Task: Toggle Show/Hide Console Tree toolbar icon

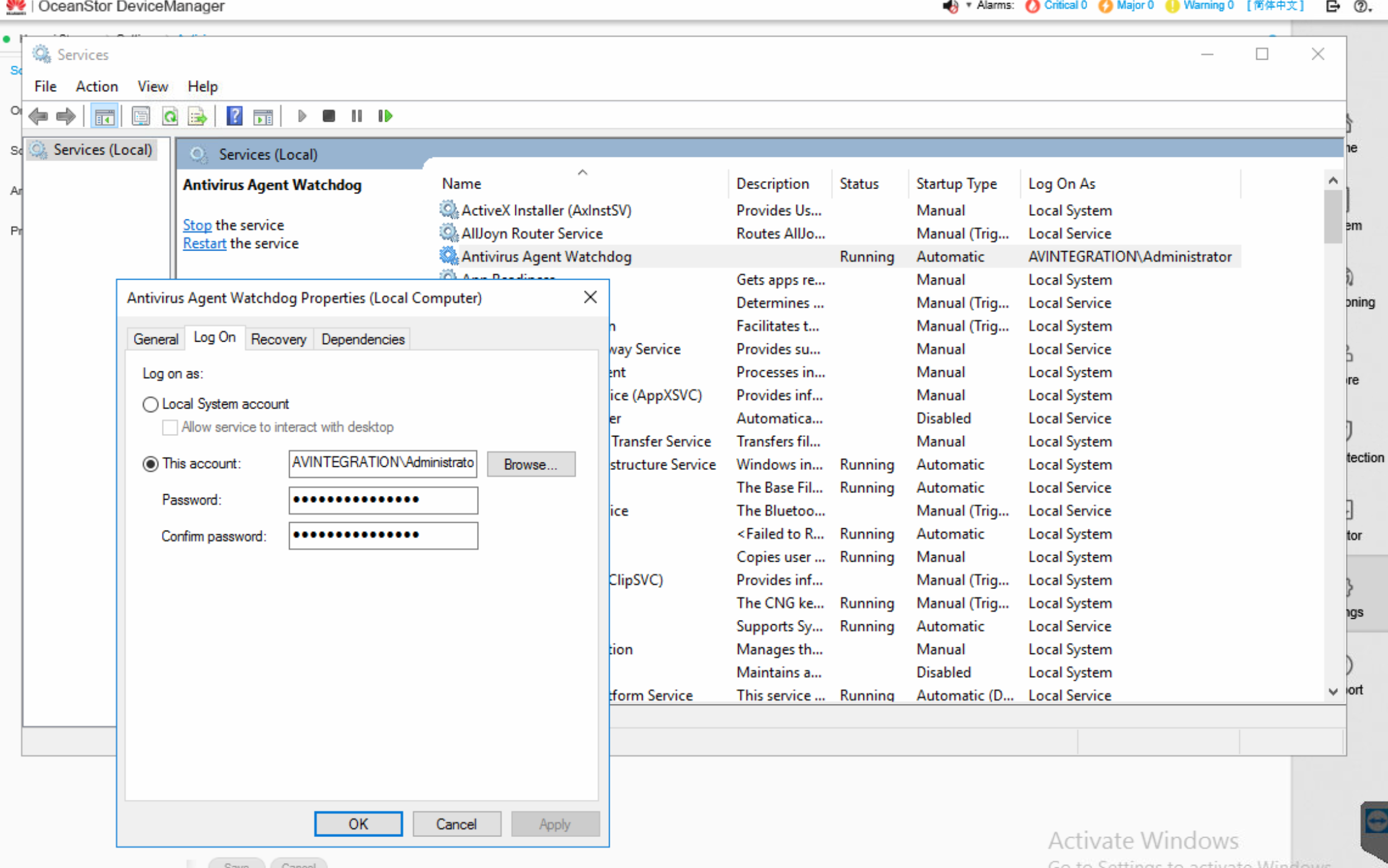Action: (x=104, y=116)
